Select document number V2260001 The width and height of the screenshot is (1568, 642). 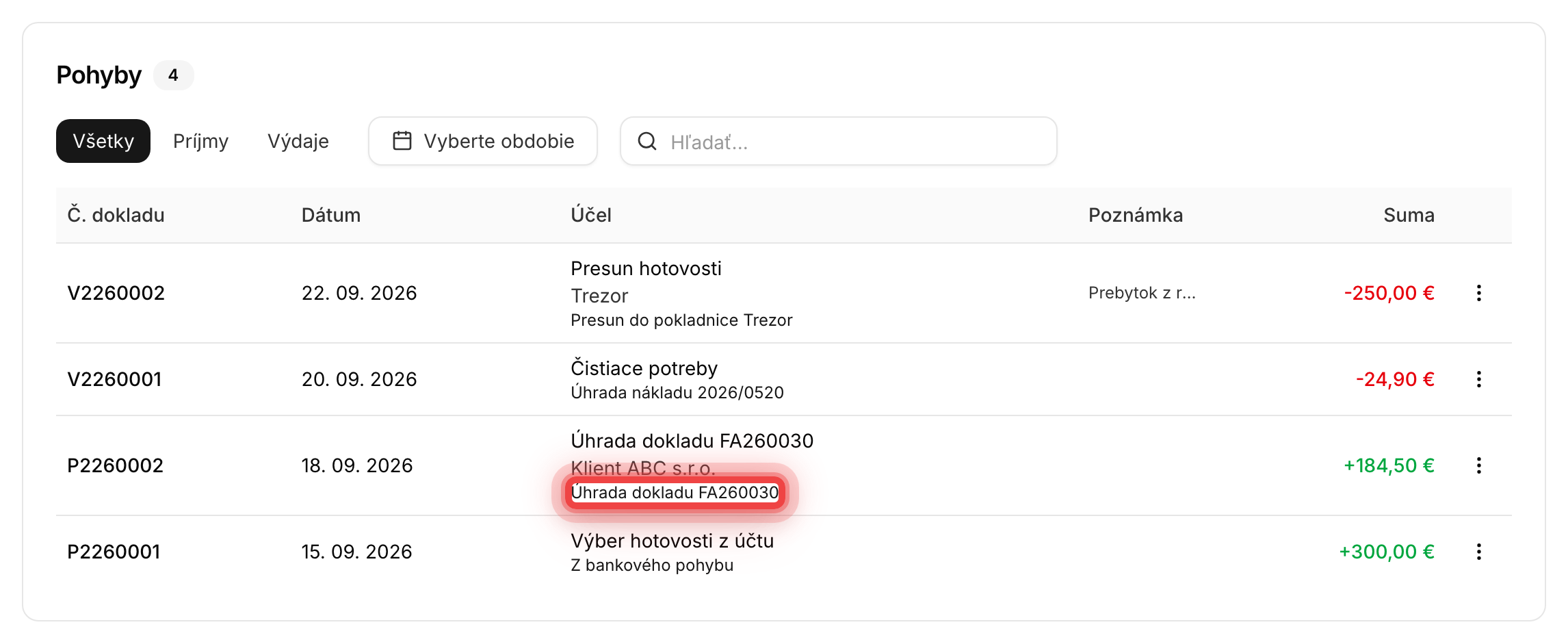(114, 379)
